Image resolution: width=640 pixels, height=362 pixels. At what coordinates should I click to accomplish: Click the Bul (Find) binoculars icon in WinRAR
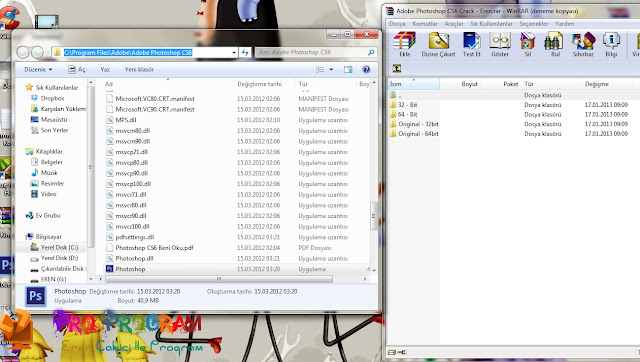555,41
